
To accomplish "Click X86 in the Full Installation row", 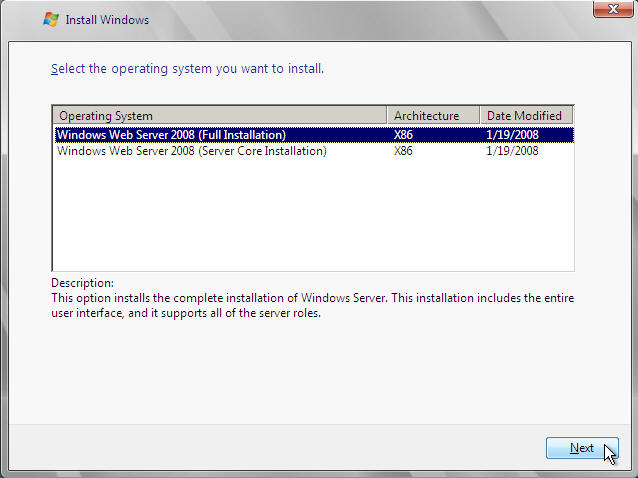I will click(x=403, y=135).
